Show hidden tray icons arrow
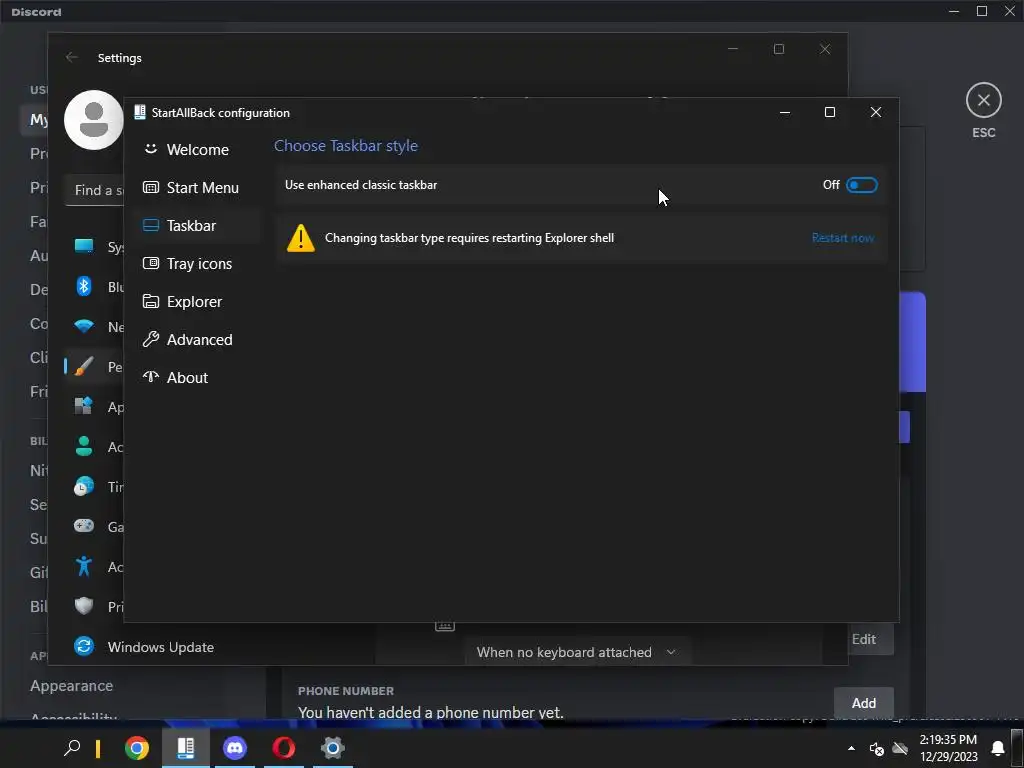 tap(851, 748)
